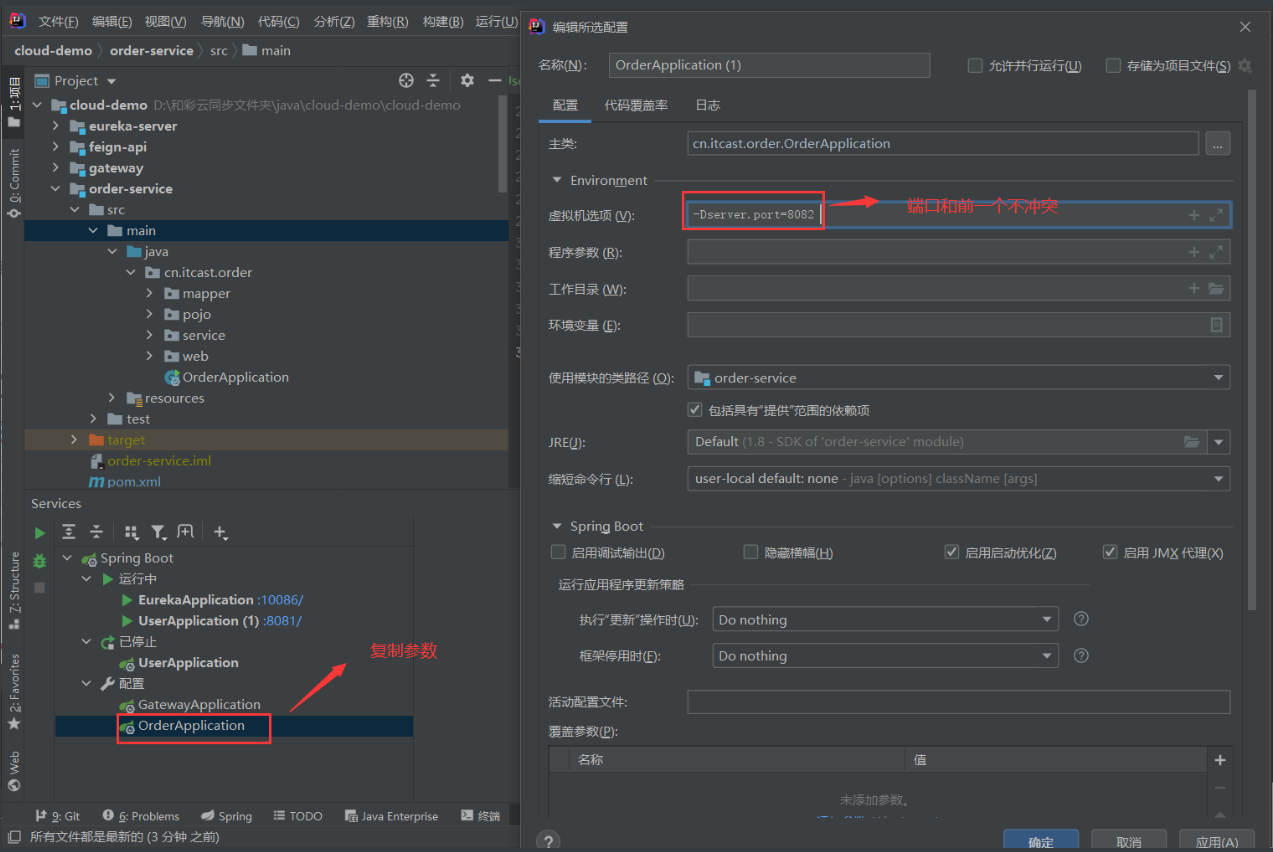Click the expand icon in program arguments field
1273x852 pixels.
[x=1216, y=252]
